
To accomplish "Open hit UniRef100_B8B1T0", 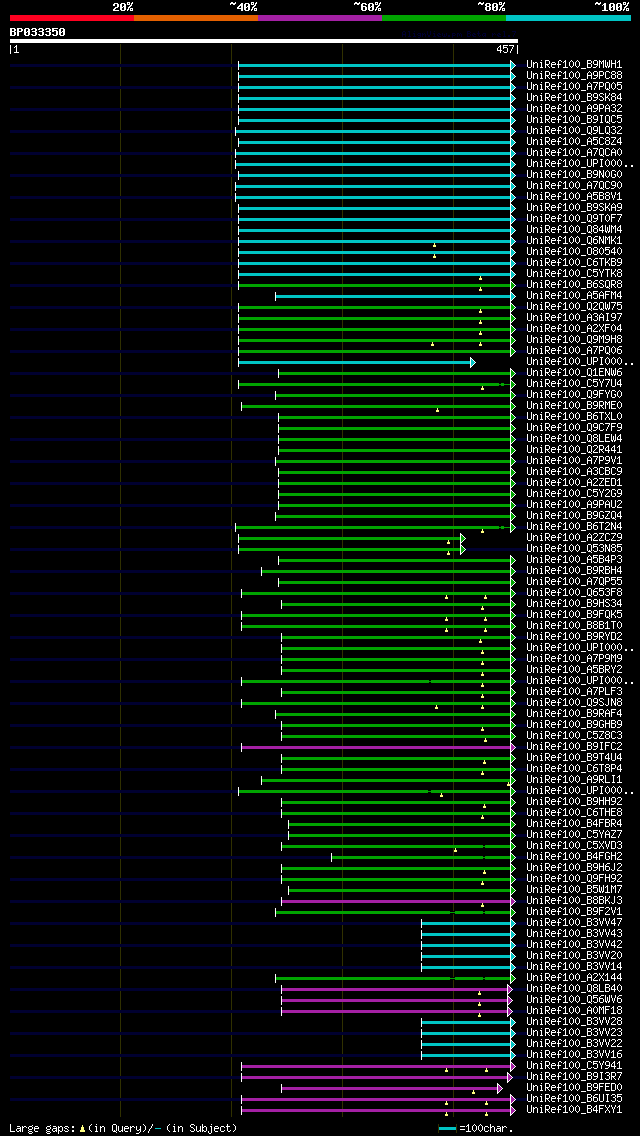I will click(x=574, y=626).
